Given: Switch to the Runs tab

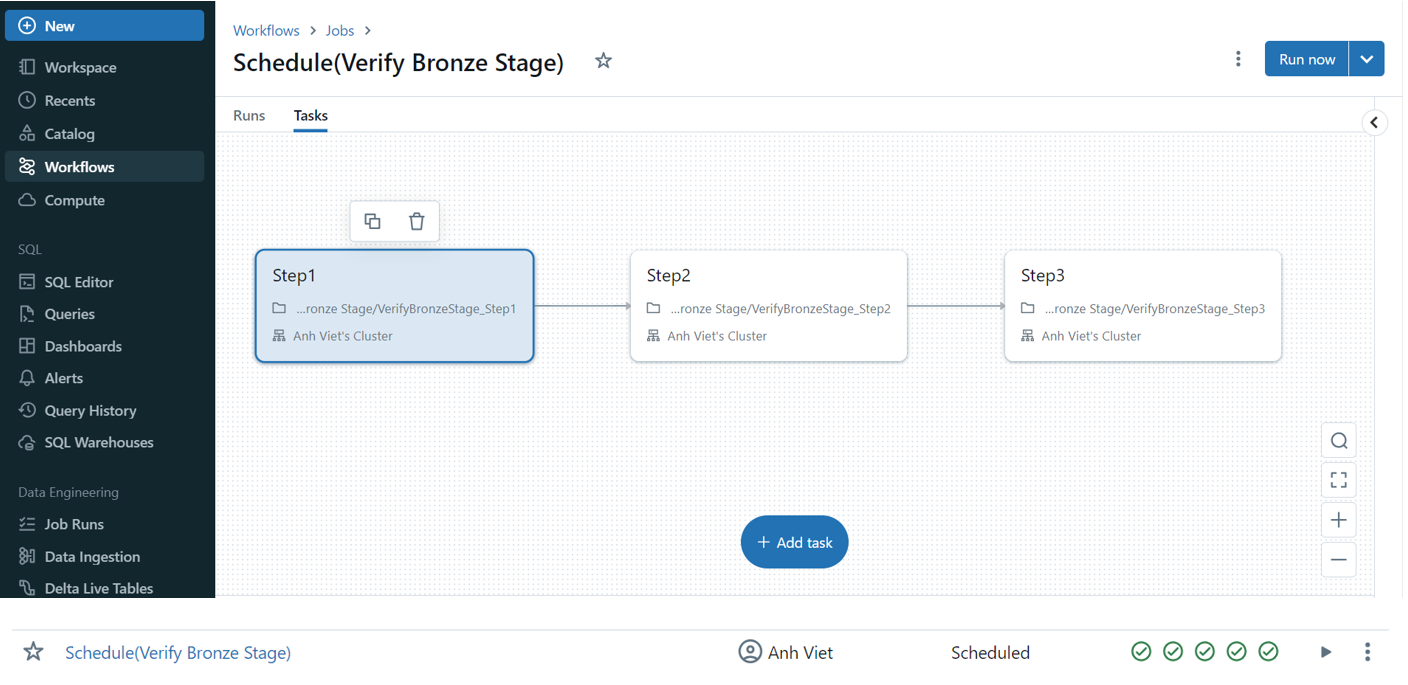Looking at the screenshot, I should click(x=248, y=115).
